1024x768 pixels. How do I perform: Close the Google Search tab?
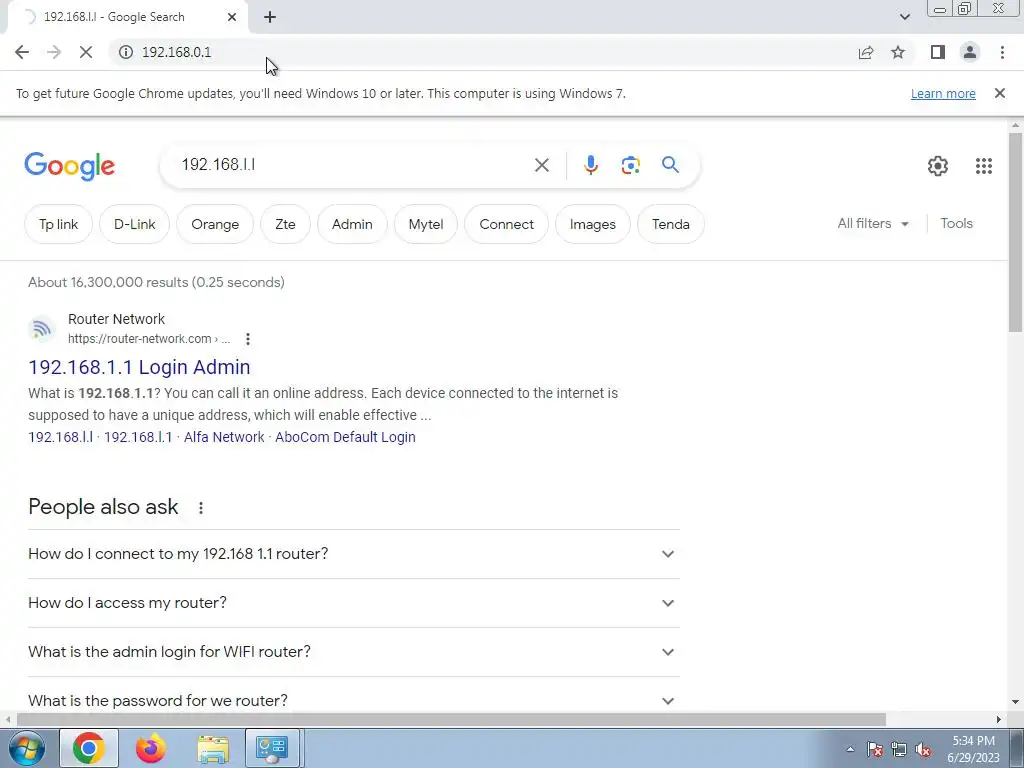pos(232,17)
